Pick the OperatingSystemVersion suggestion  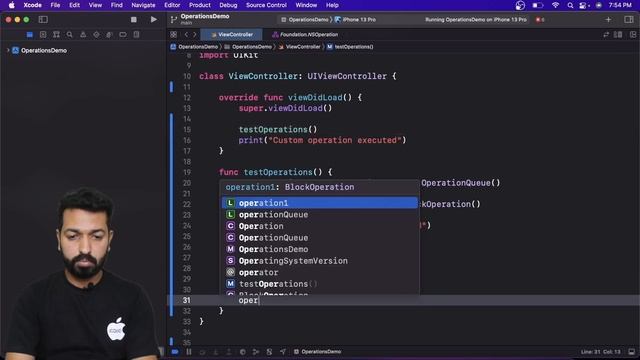pyautogui.click(x=320, y=261)
